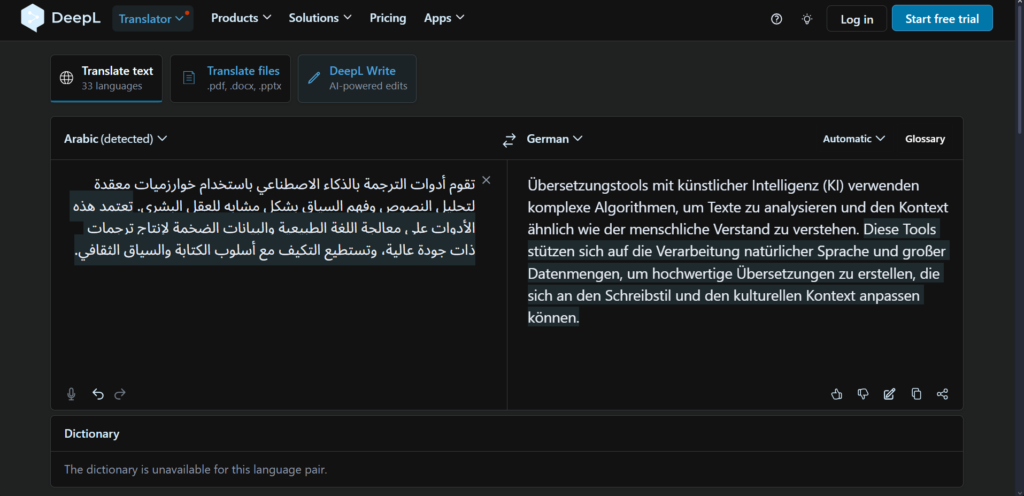1024x496 pixels.
Task: Clear source text with the X icon
Action: point(486,180)
